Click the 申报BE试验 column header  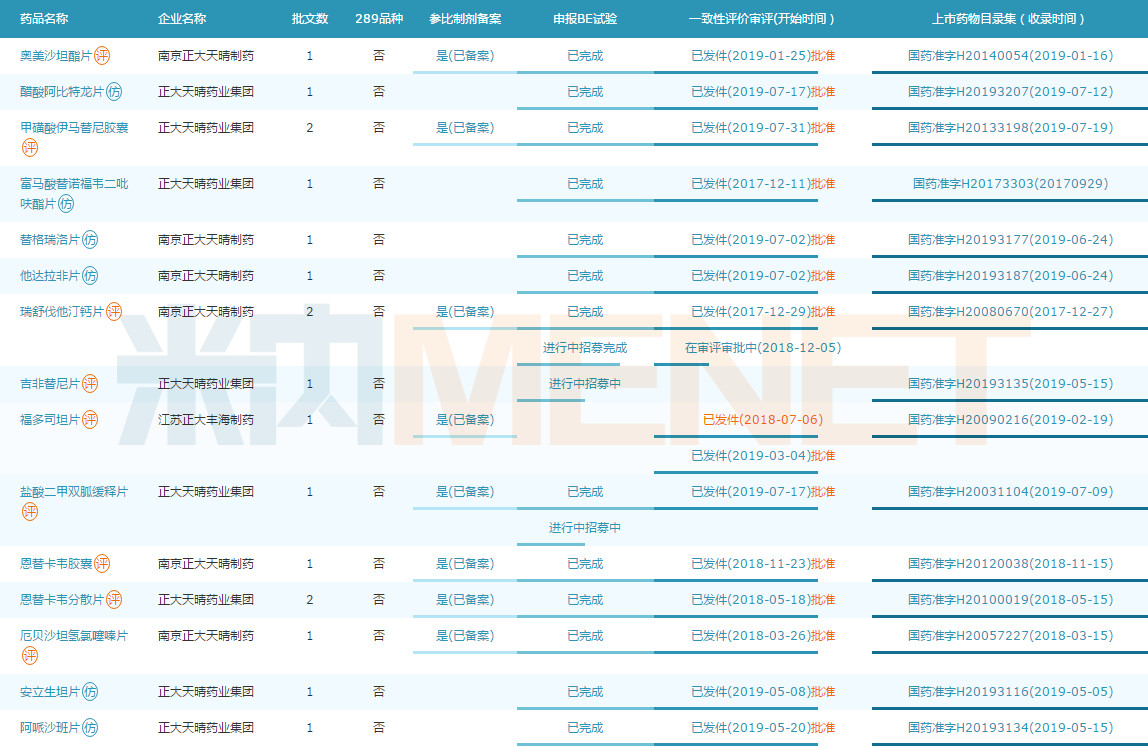pos(585,19)
